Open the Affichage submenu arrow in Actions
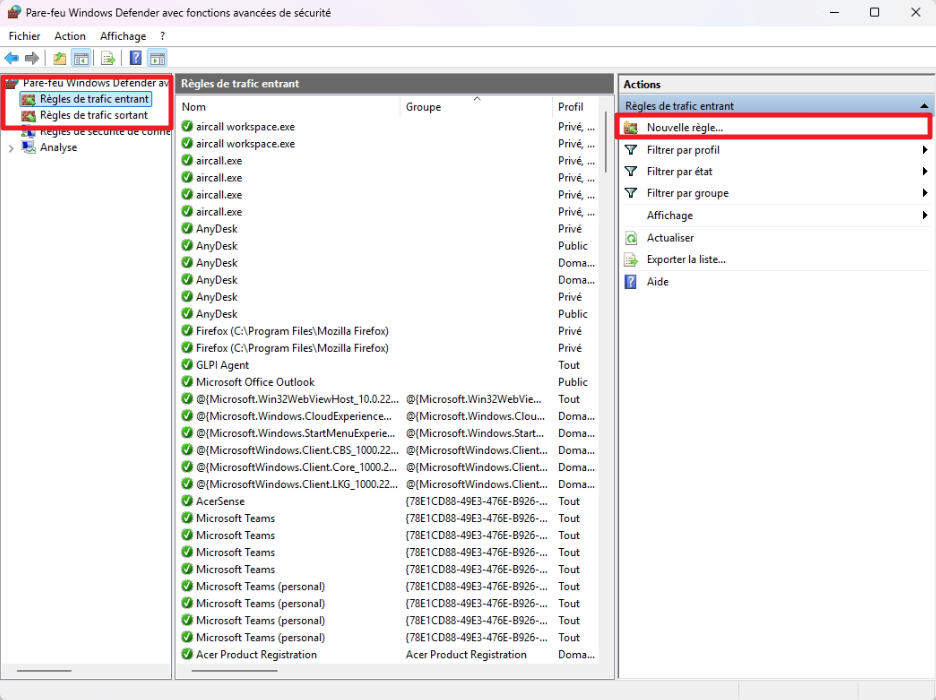Image resolution: width=936 pixels, height=700 pixels. click(x=925, y=215)
